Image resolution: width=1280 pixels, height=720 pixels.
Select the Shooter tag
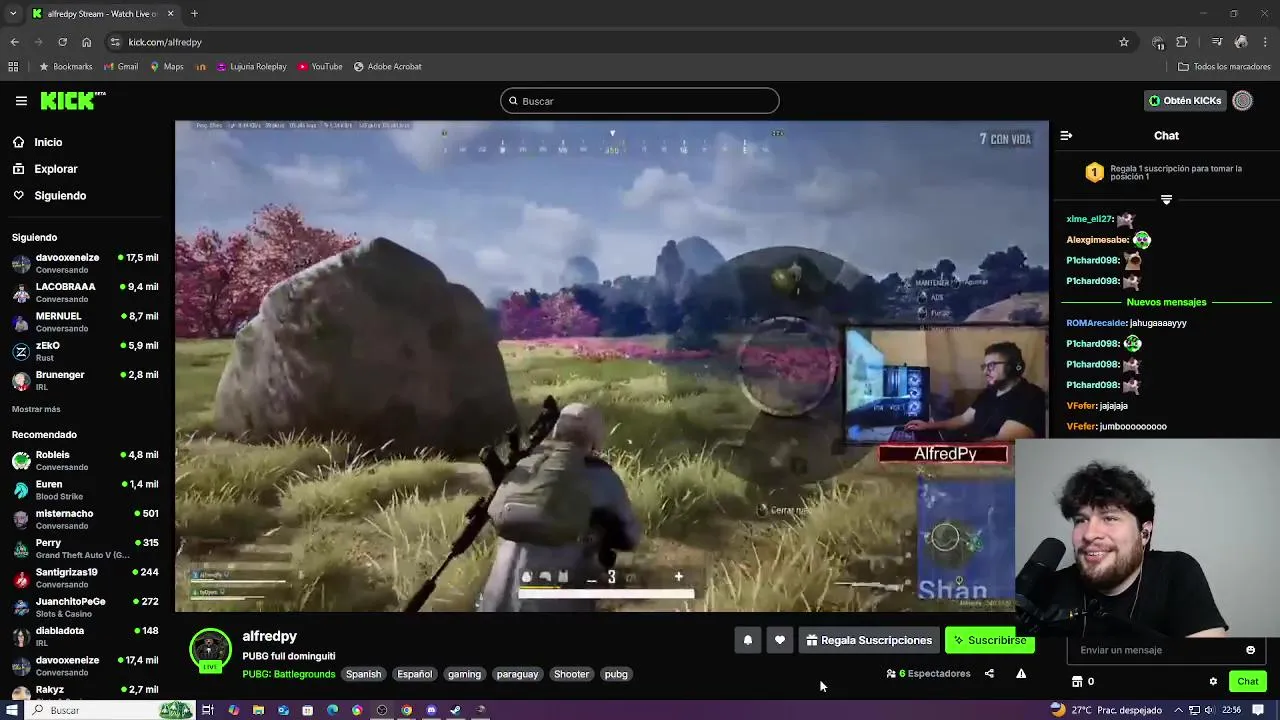click(572, 674)
